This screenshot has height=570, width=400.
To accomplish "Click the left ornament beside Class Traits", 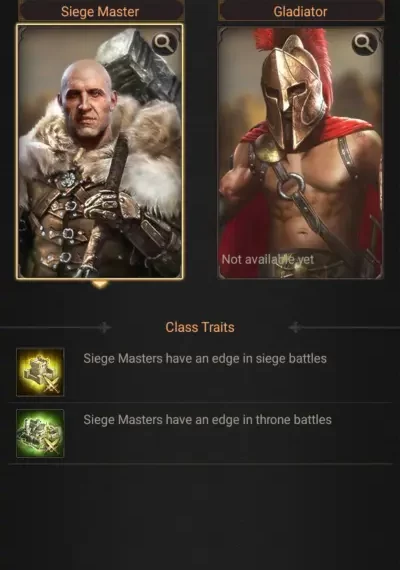I will [105, 328].
